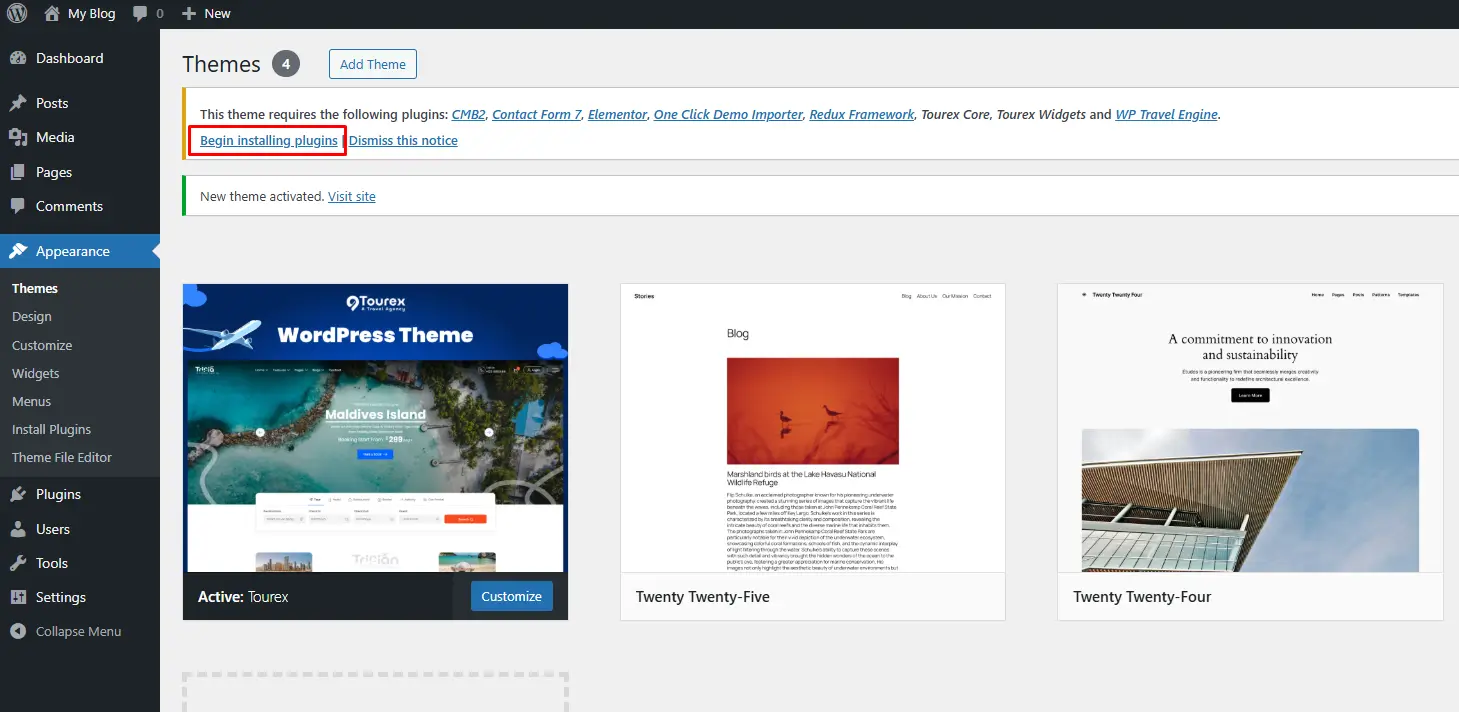
Task: Select the Twenty Twenty-Four theme thumbnail
Action: pos(1250,428)
